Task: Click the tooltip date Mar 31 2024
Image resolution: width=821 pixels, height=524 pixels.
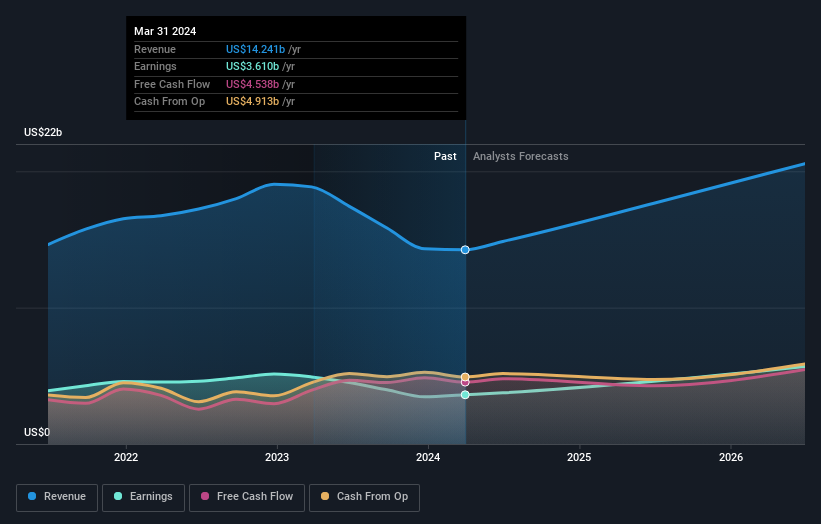Action: pos(165,31)
